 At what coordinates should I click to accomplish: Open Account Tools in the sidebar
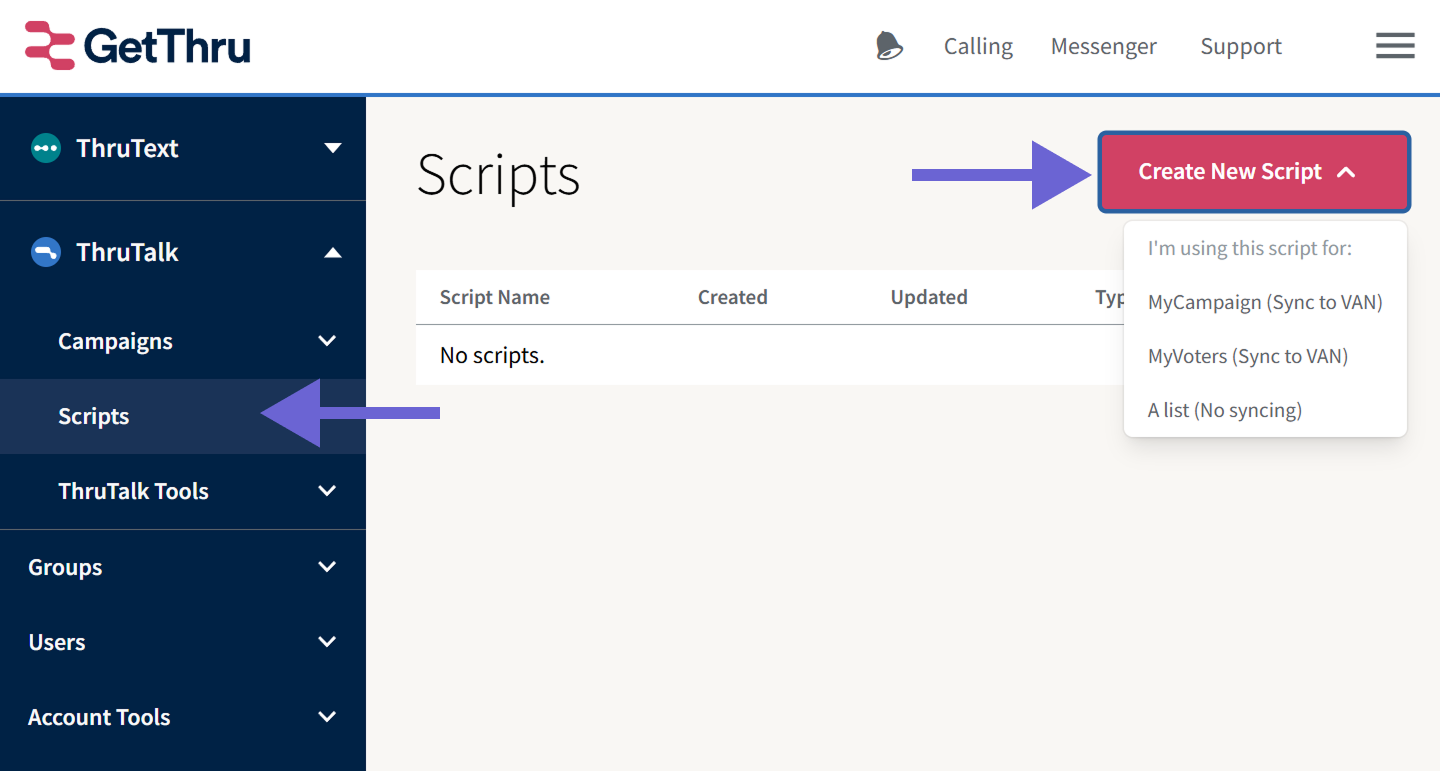pyautogui.click(x=99, y=717)
